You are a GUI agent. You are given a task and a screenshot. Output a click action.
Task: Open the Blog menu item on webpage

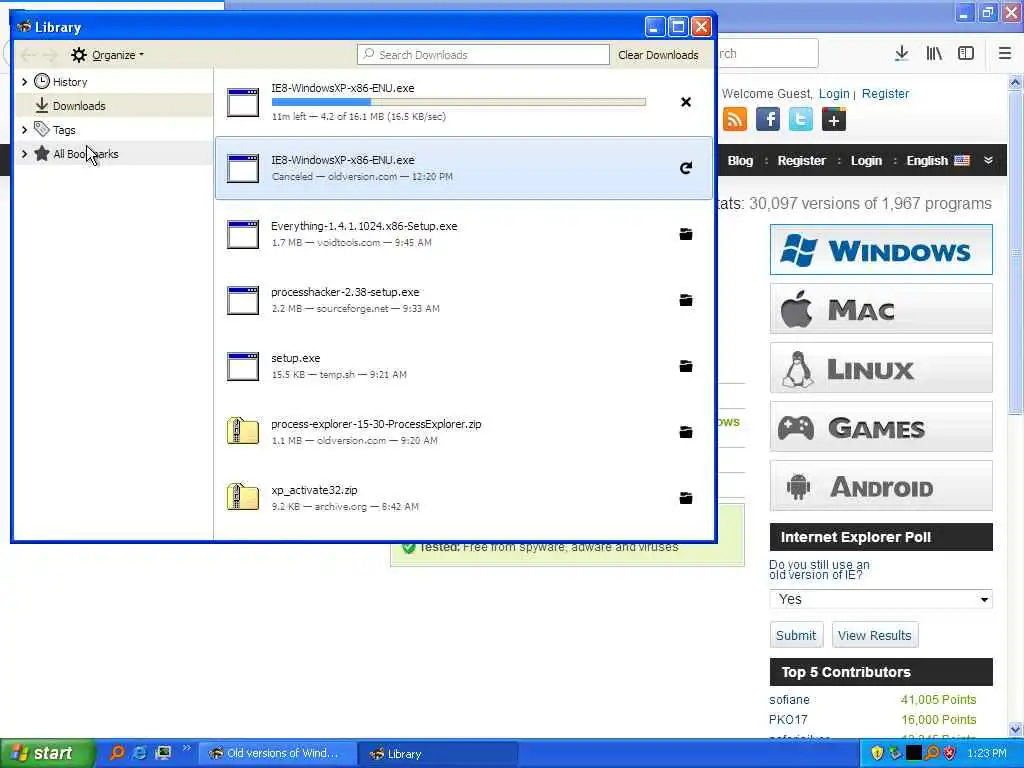[740, 161]
